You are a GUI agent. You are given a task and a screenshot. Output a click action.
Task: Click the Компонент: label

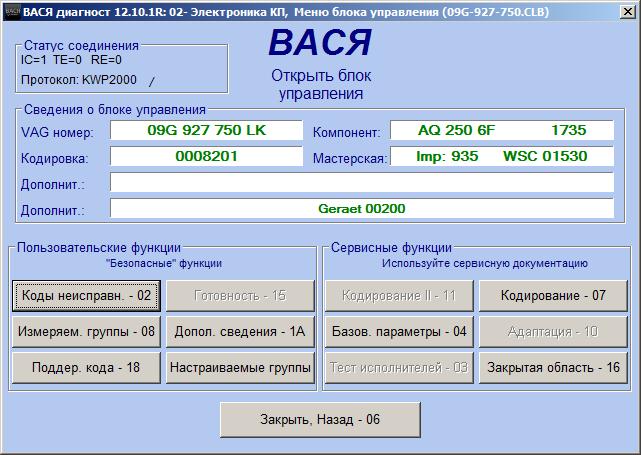(x=347, y=132)
